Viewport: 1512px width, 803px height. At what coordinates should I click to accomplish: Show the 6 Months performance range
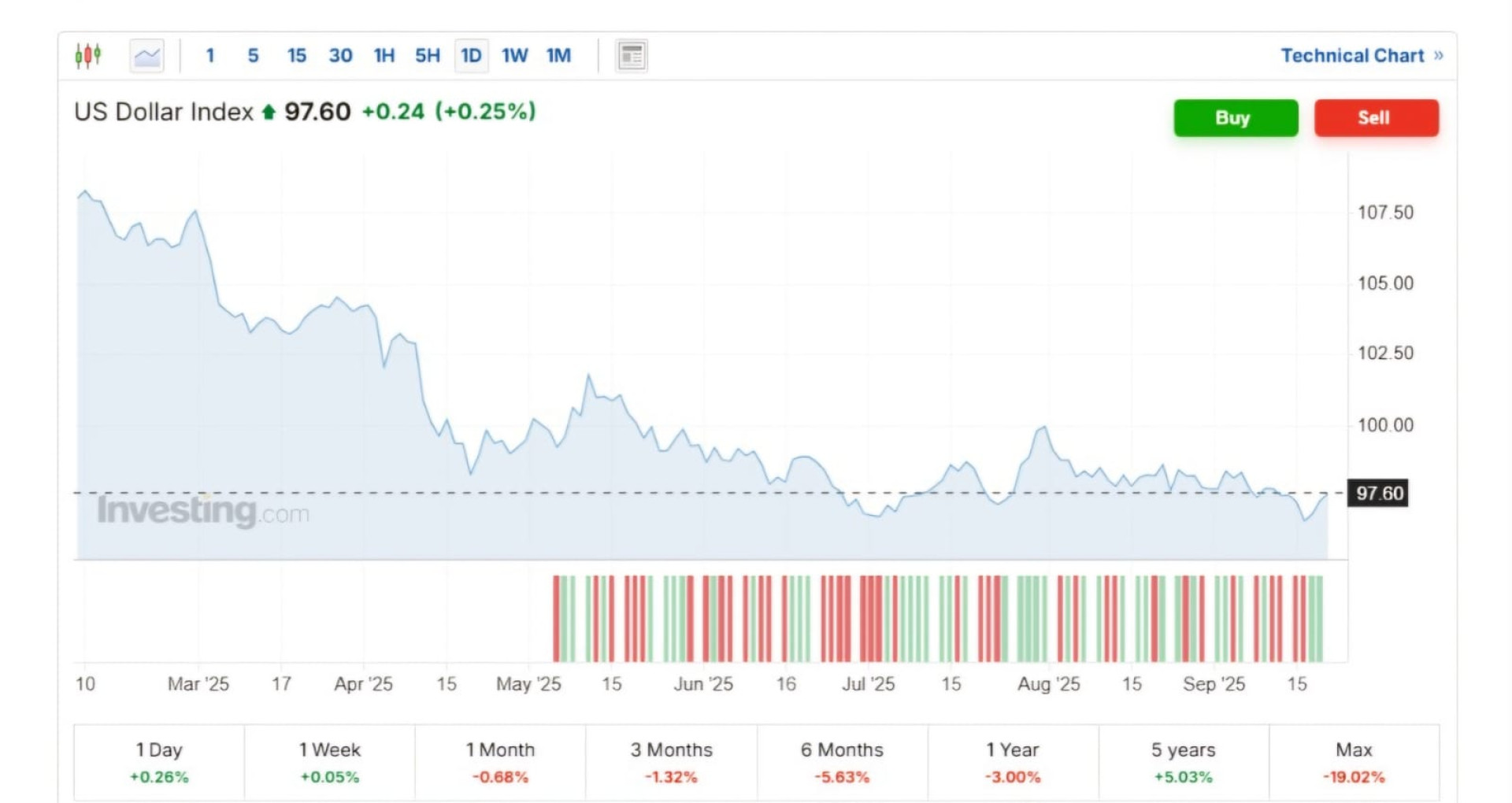pos(842,762)
